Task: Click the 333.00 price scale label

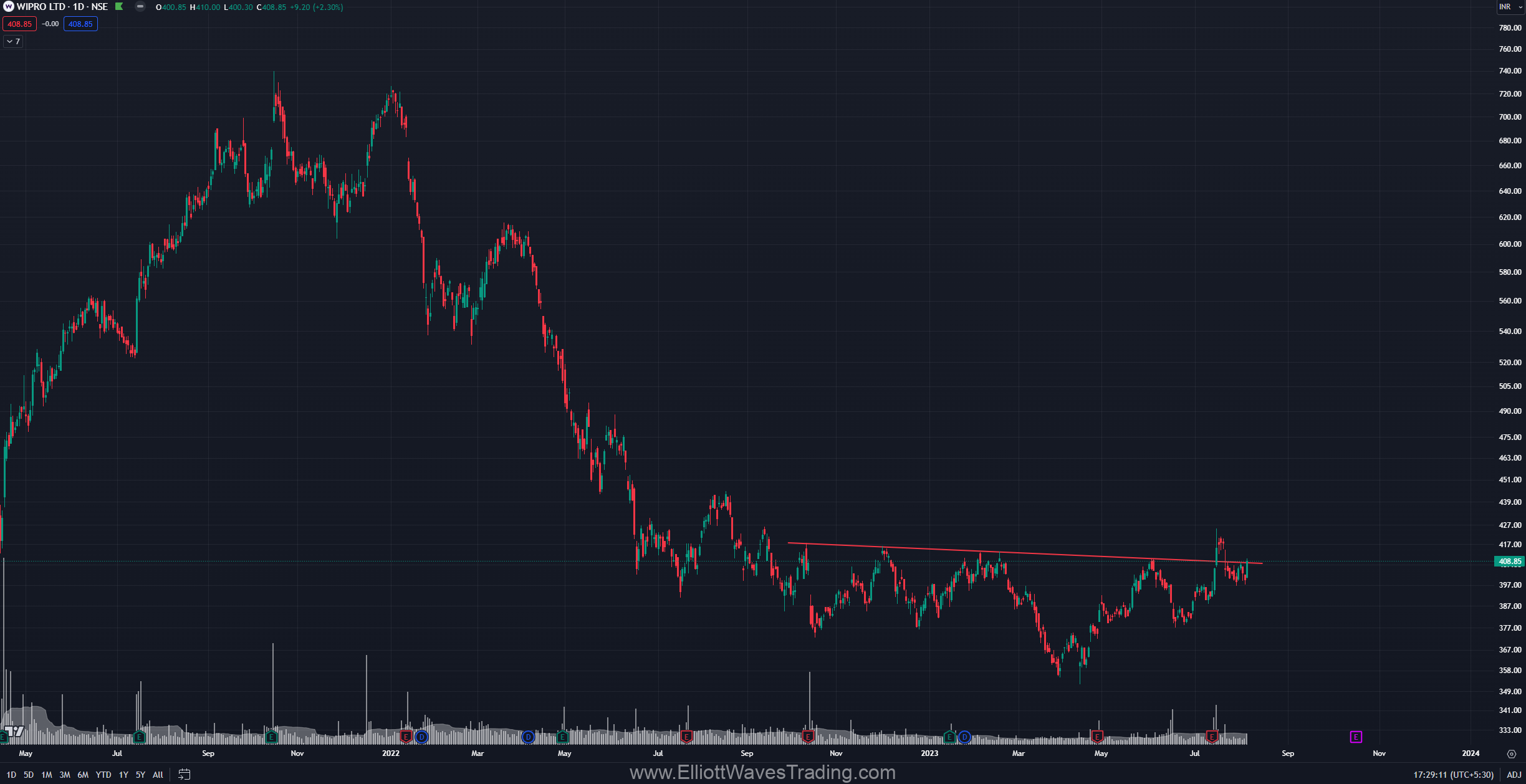Action: coord(1510,730)
